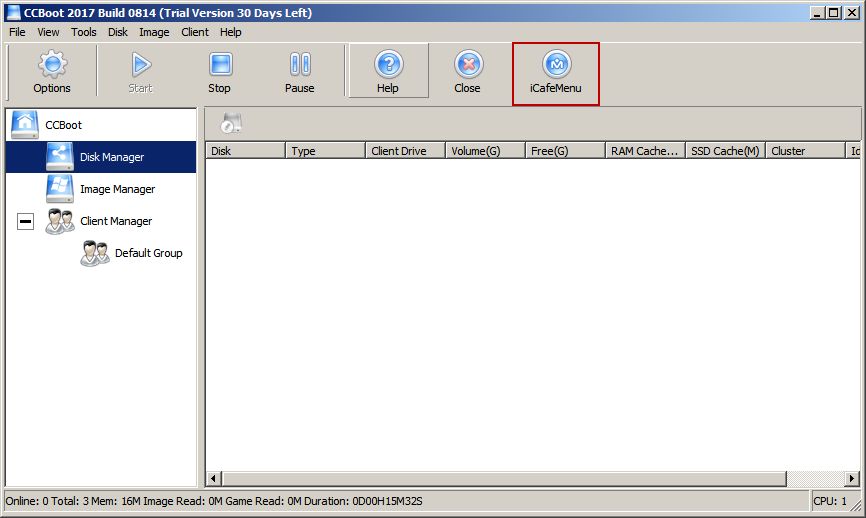Viewport: 866px width, 518px height.
Task: Maximize the CCBoot window
Action: pyautogui.click(x=834, y=13)
